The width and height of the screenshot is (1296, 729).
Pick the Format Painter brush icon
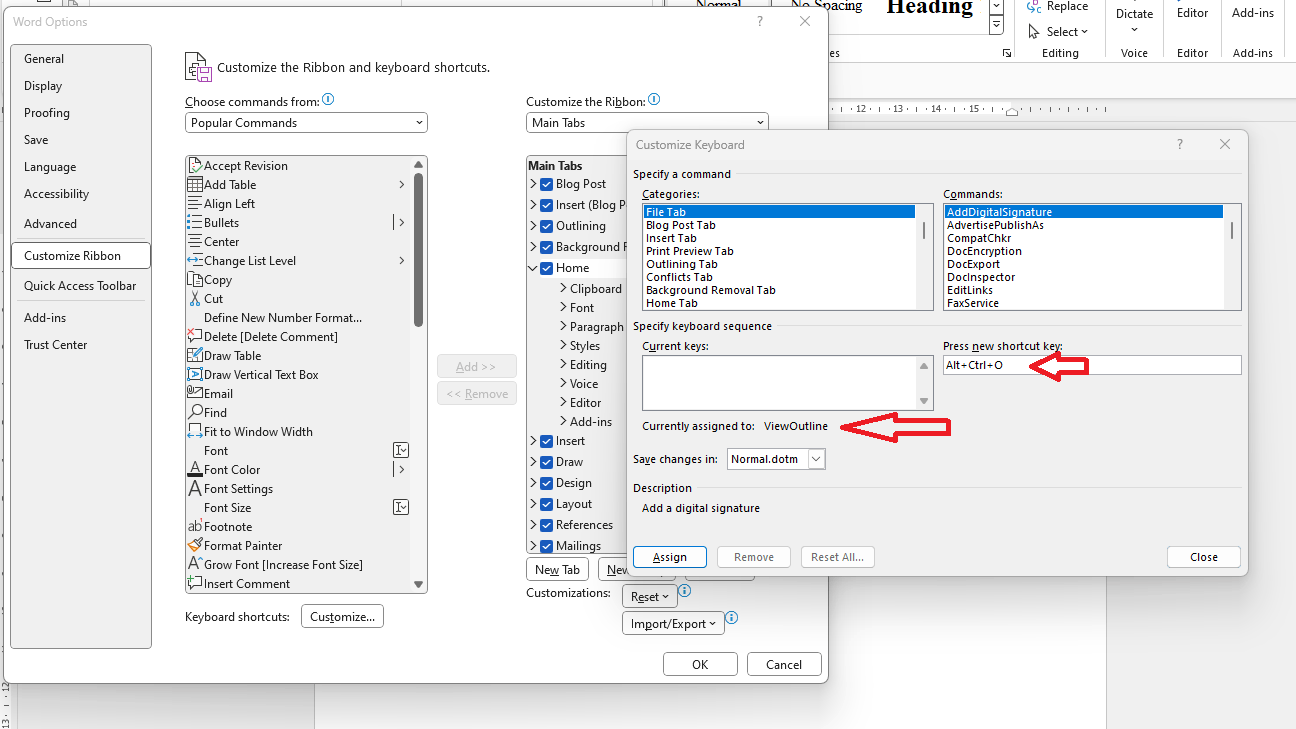tap(195, 546)
